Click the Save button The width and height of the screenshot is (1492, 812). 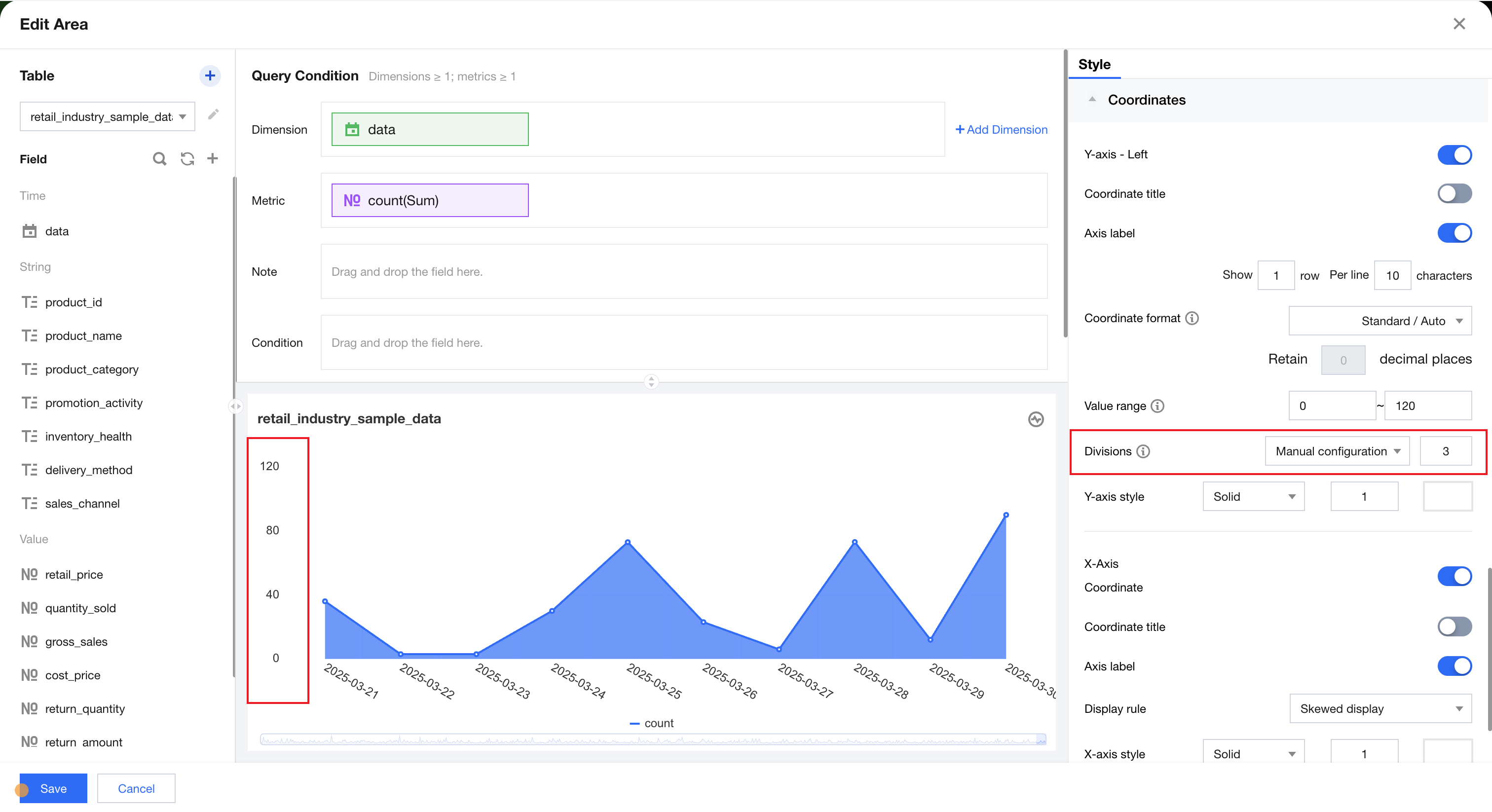tap(53, 788)
